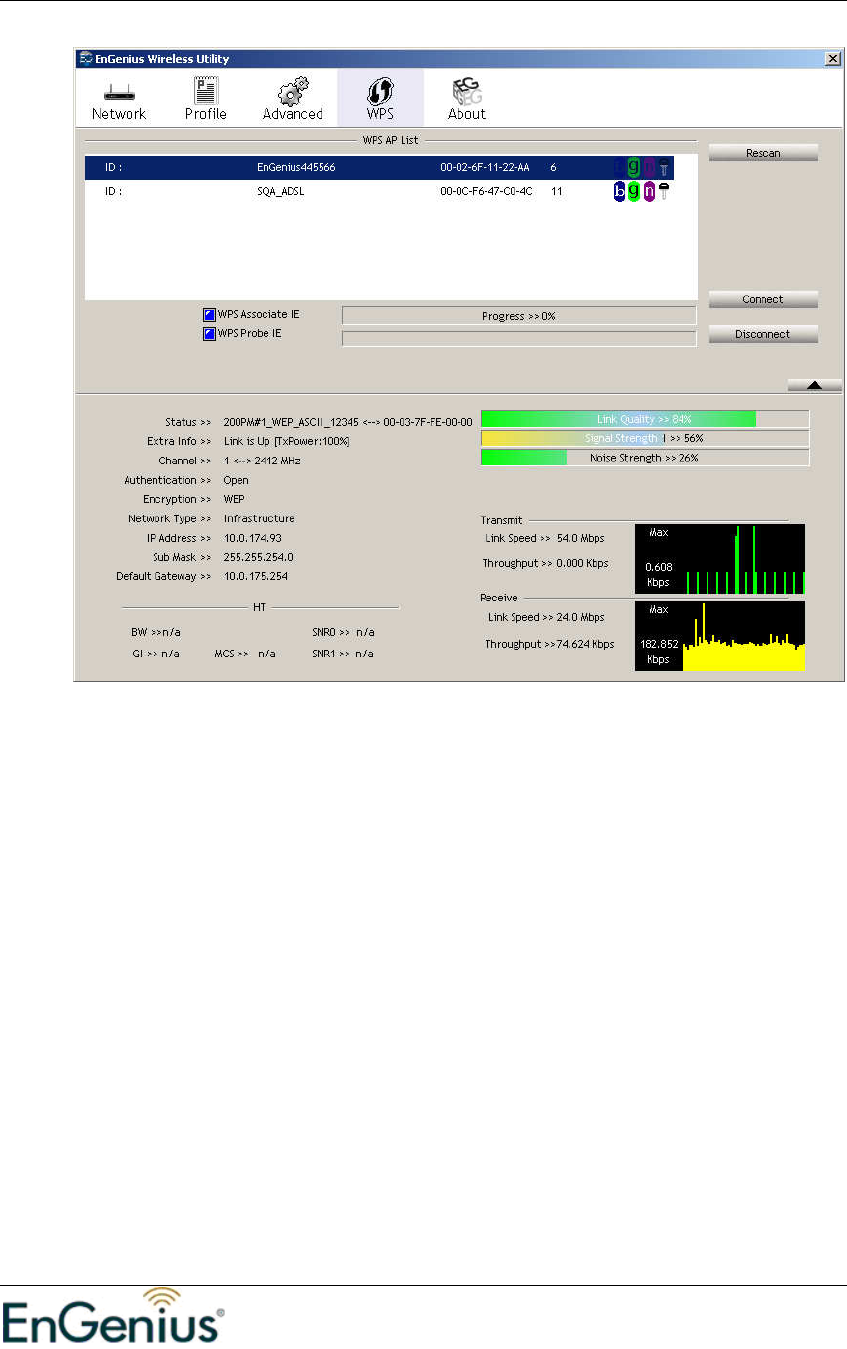The image size is (847, 1349).
Task: Open the About tab
Action: [466, 97]
